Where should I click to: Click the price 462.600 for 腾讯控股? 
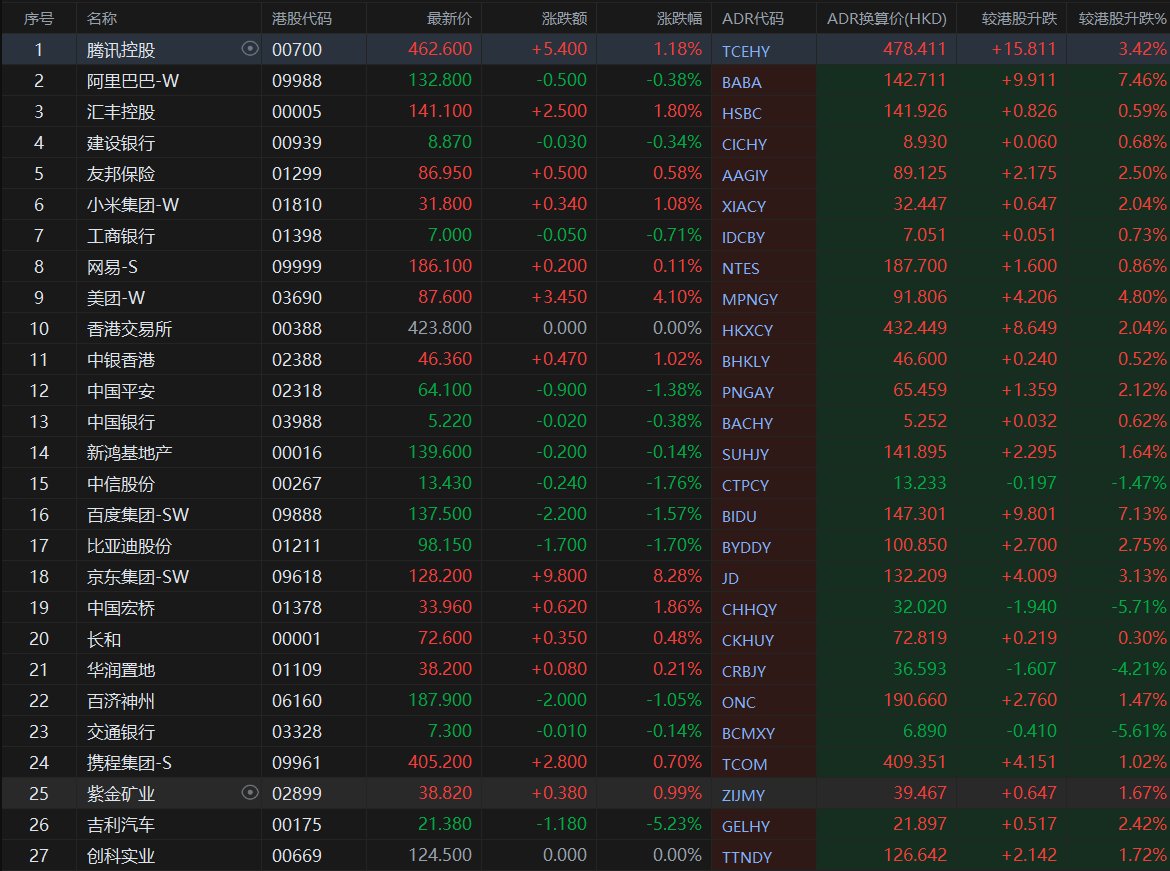(x=440, y=49)
